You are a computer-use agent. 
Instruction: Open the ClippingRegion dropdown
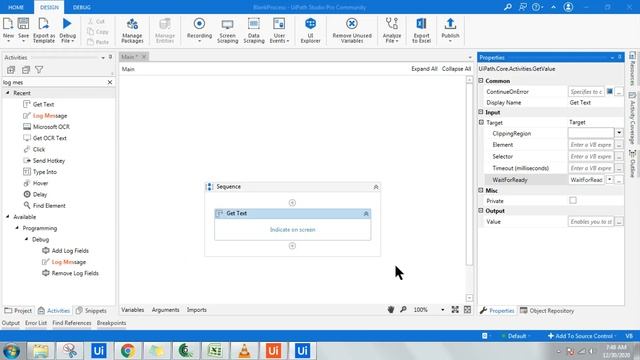619,133
